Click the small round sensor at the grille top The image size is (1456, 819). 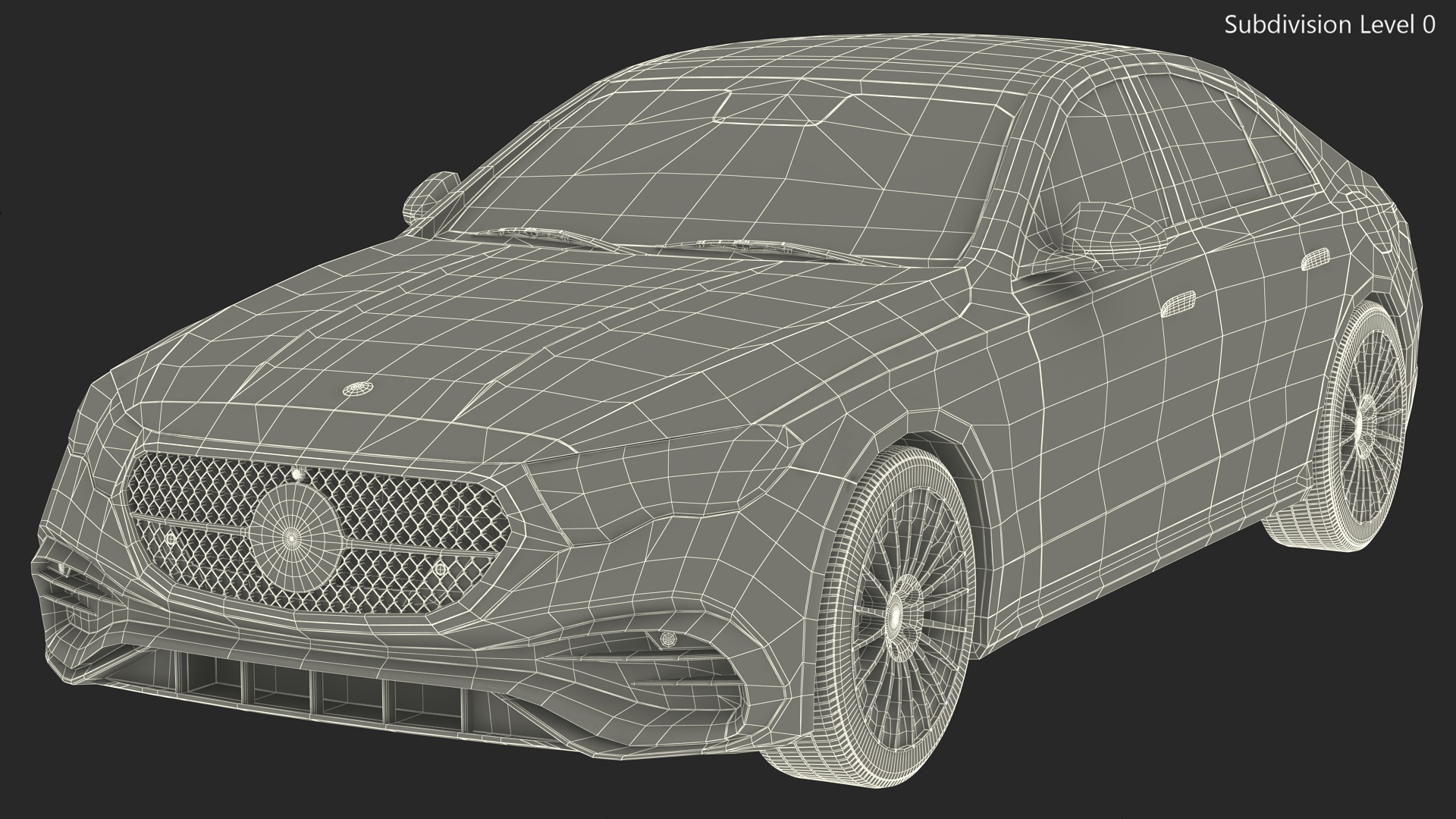click(x=297, y=474)
